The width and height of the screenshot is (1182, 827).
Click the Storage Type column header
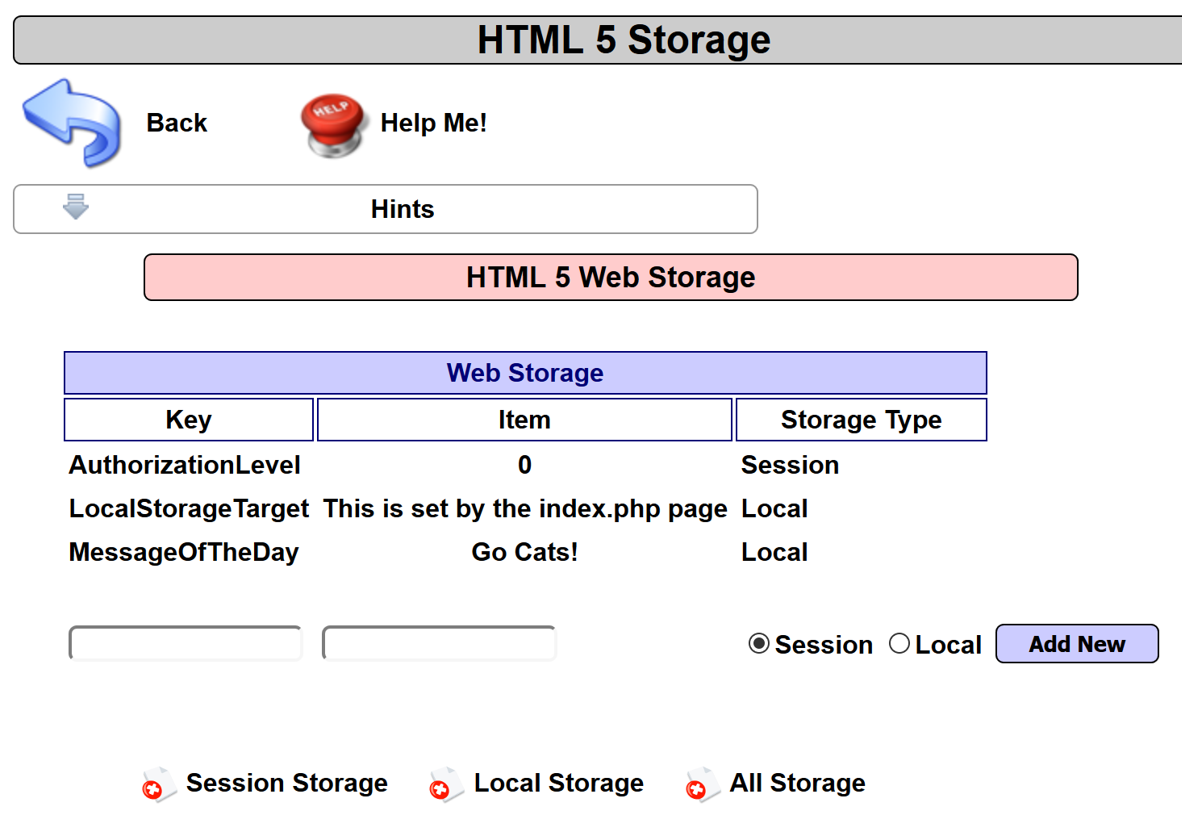coord(860,420)
